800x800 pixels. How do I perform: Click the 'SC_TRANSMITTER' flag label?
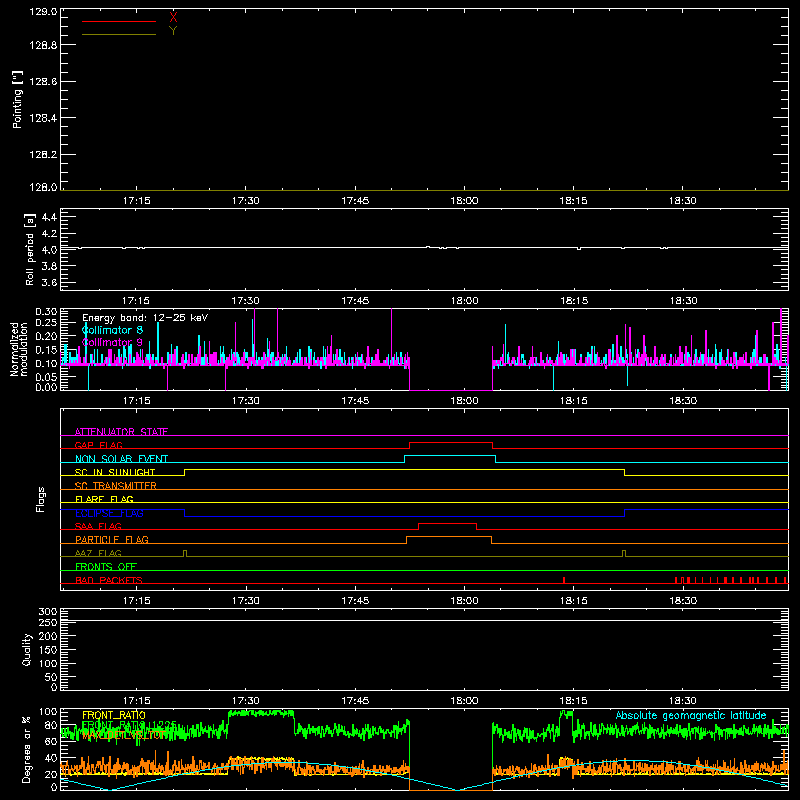pos(115,486)
